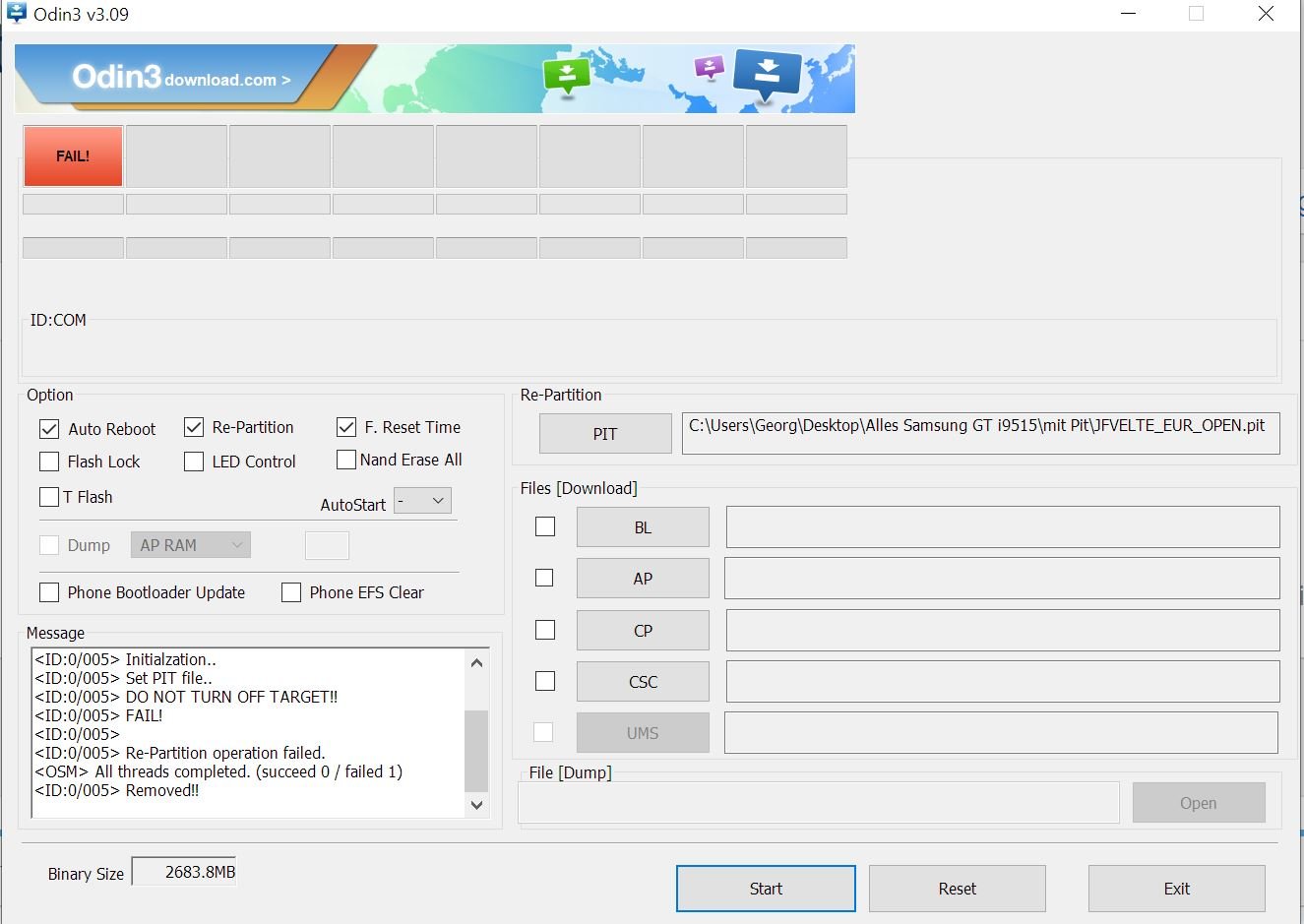
Task: Click the PIT button
Action: click(x=605, y=434)
